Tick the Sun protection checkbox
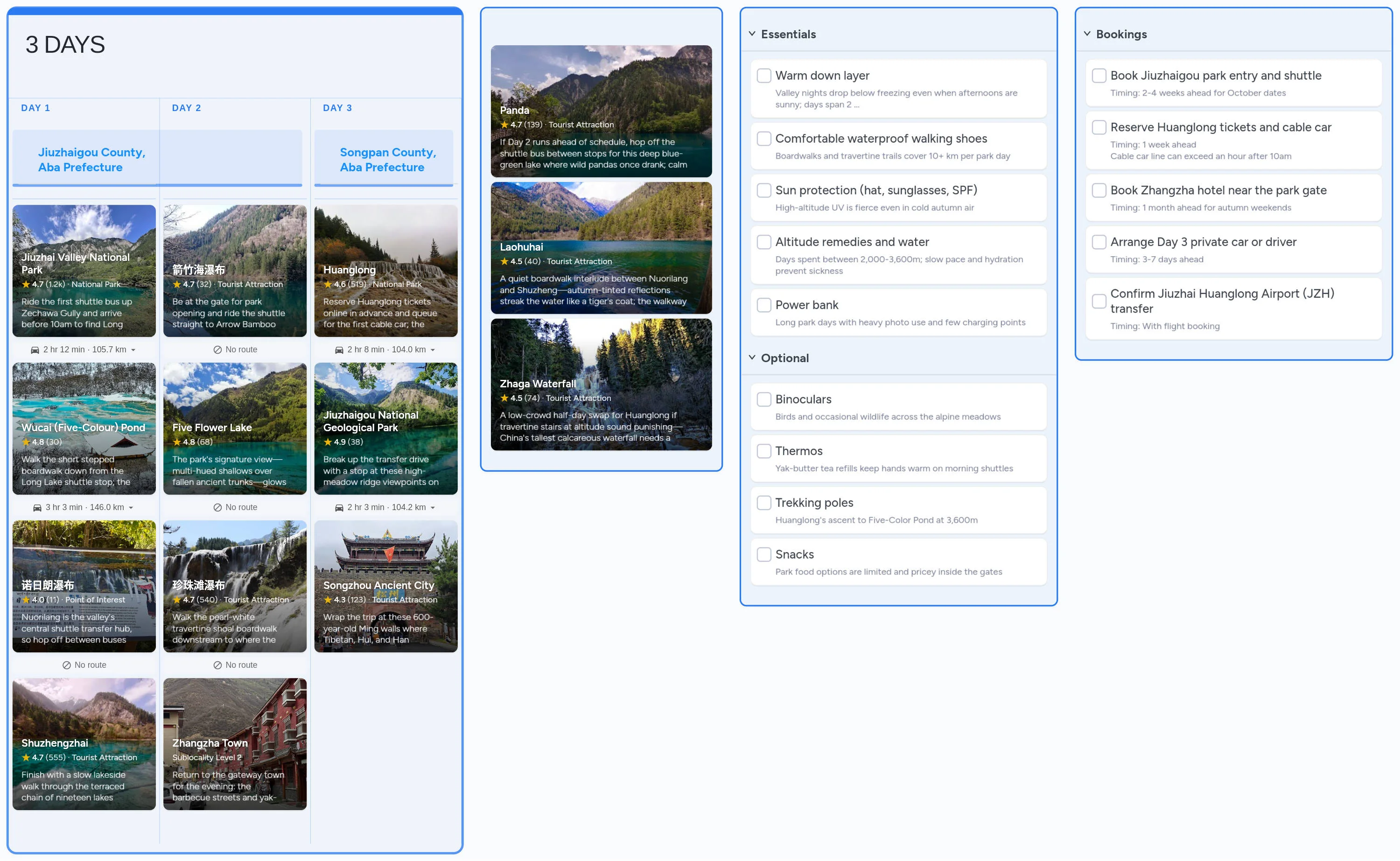Viewport: 1400px width, 861px height. tap(764, 191)
